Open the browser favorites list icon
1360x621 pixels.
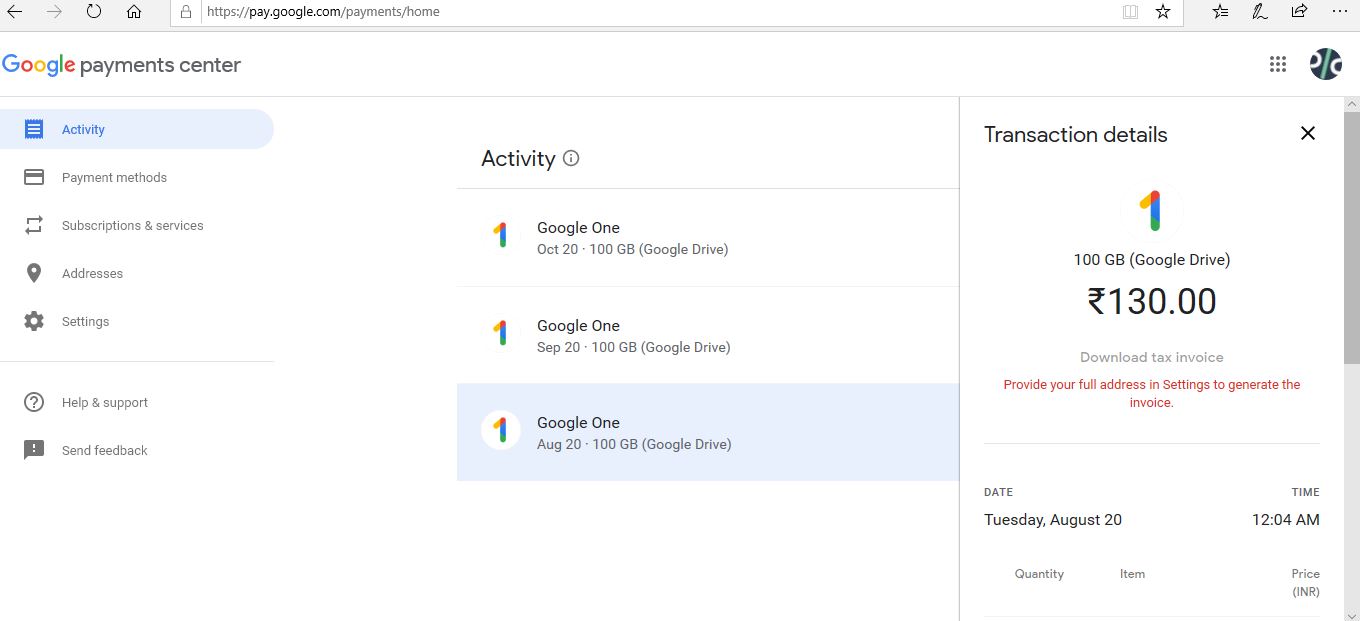click(x=1220, y=12)
